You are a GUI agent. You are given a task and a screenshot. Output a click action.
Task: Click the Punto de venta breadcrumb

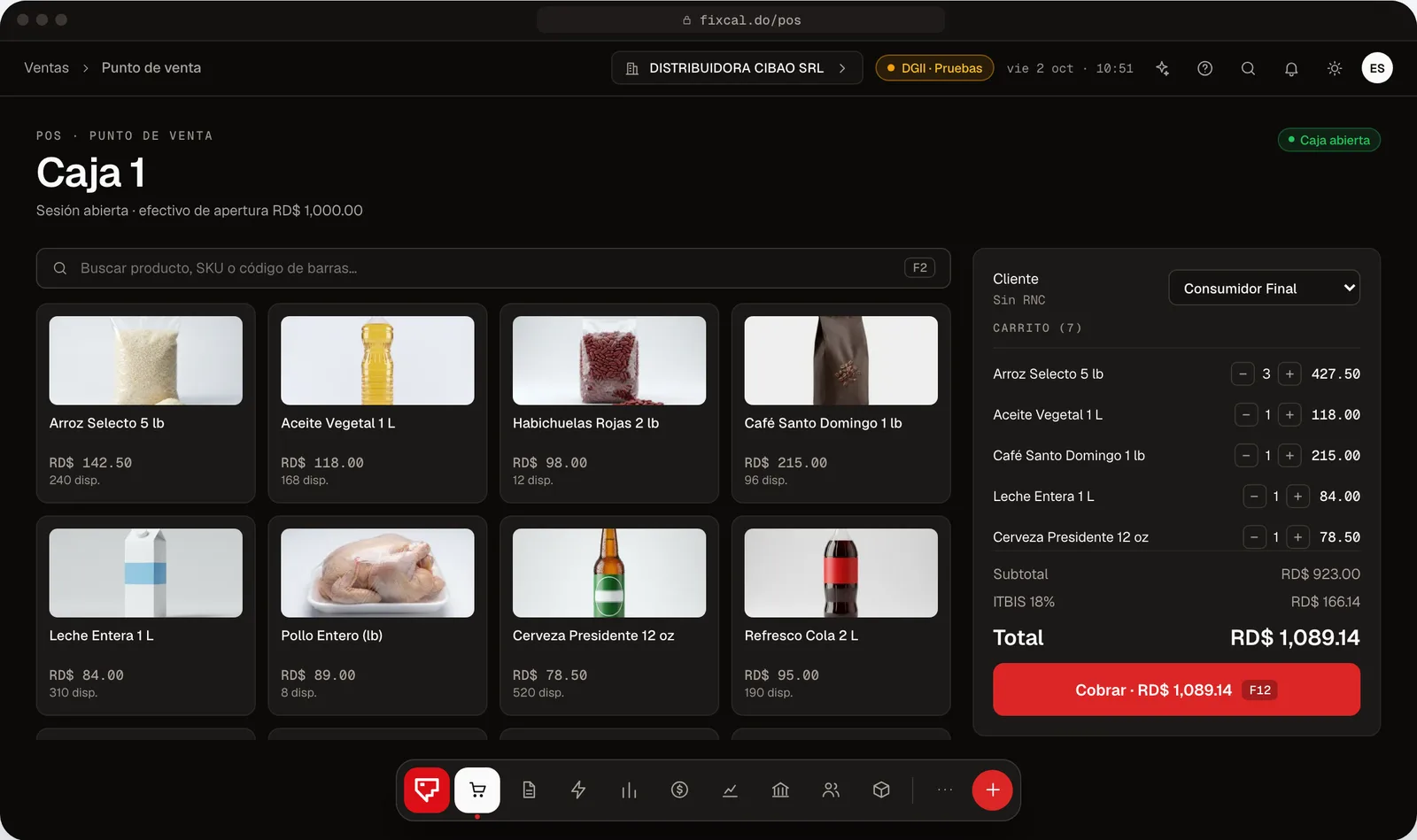[151, 68]
